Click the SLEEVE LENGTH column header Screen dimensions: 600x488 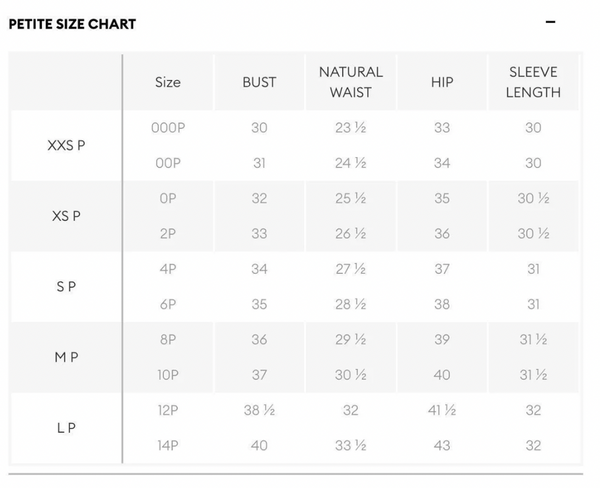click(x=533, y=82)
